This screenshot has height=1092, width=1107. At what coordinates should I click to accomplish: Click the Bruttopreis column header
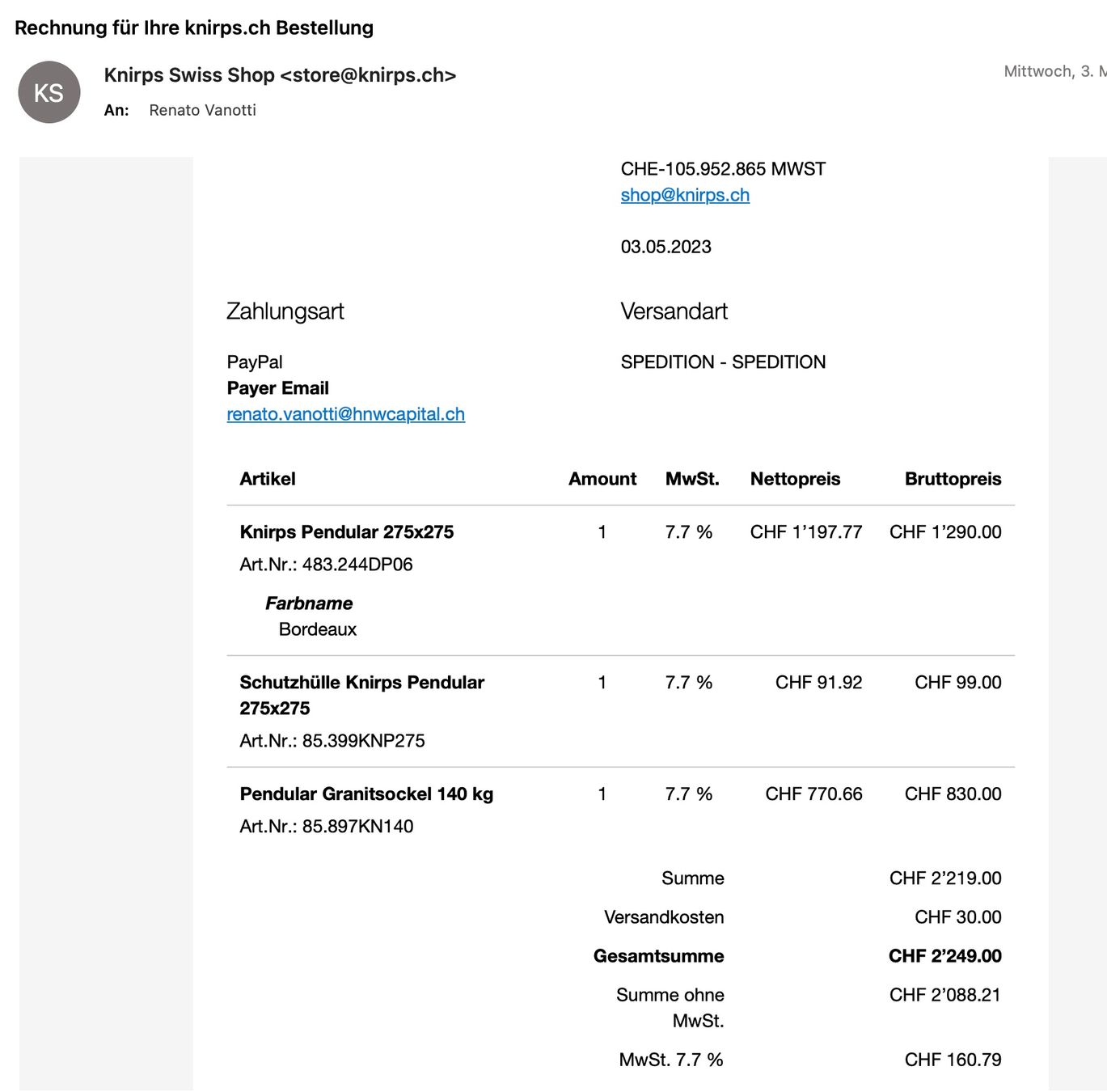[953, 479]
